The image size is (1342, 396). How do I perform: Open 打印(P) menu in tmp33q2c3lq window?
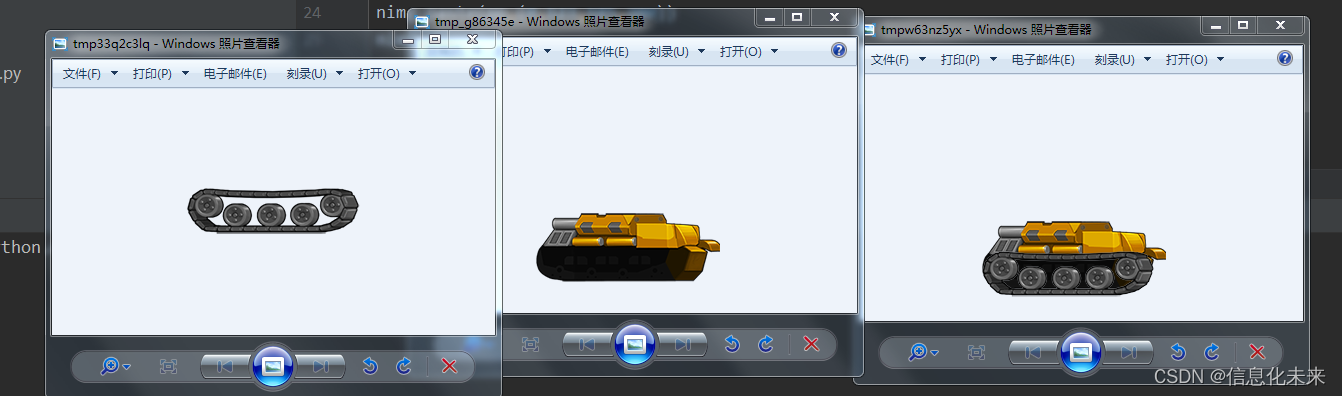pos(160,74)
